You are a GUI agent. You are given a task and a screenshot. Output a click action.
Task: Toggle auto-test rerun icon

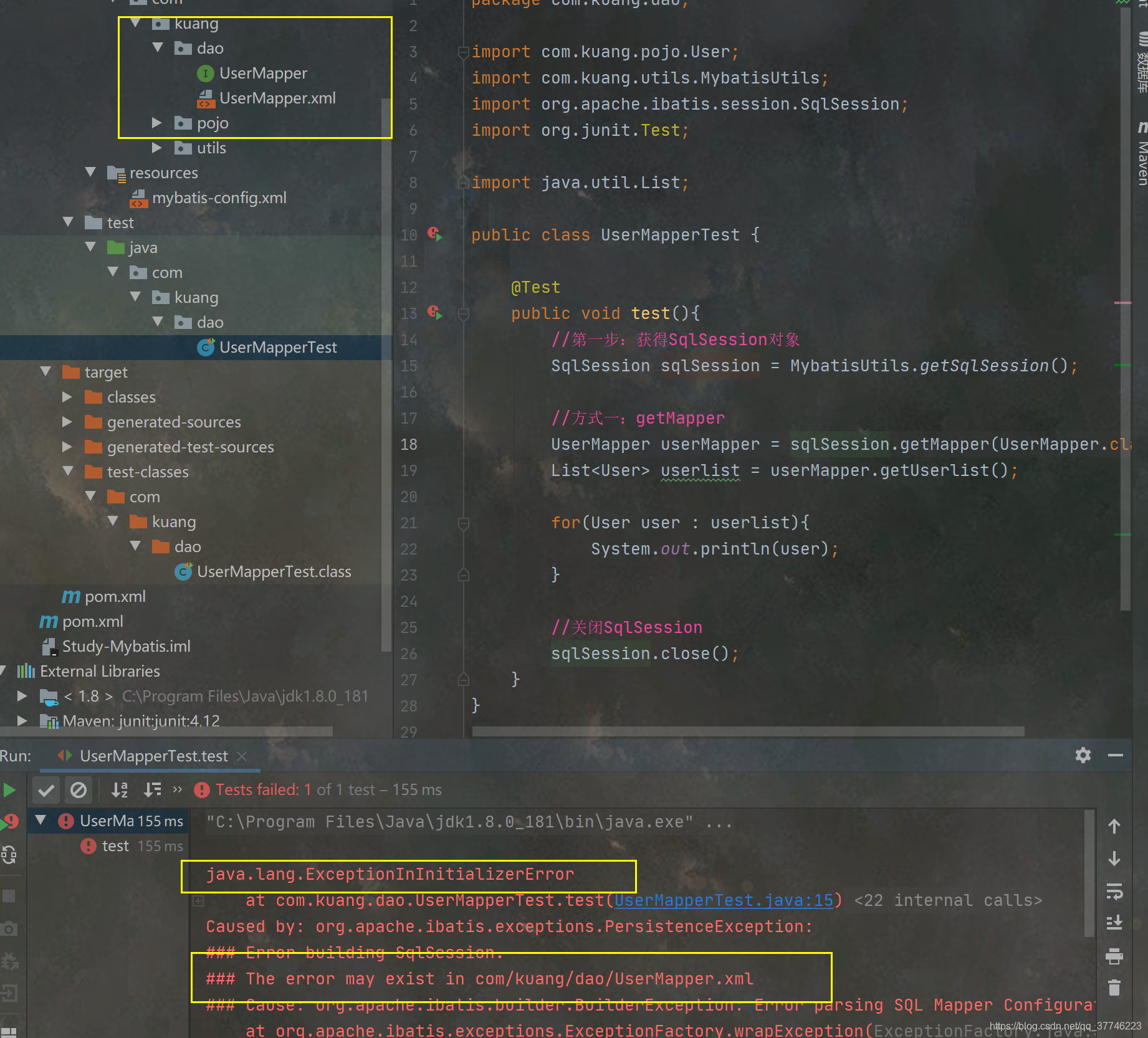click(x=9, y=855)
